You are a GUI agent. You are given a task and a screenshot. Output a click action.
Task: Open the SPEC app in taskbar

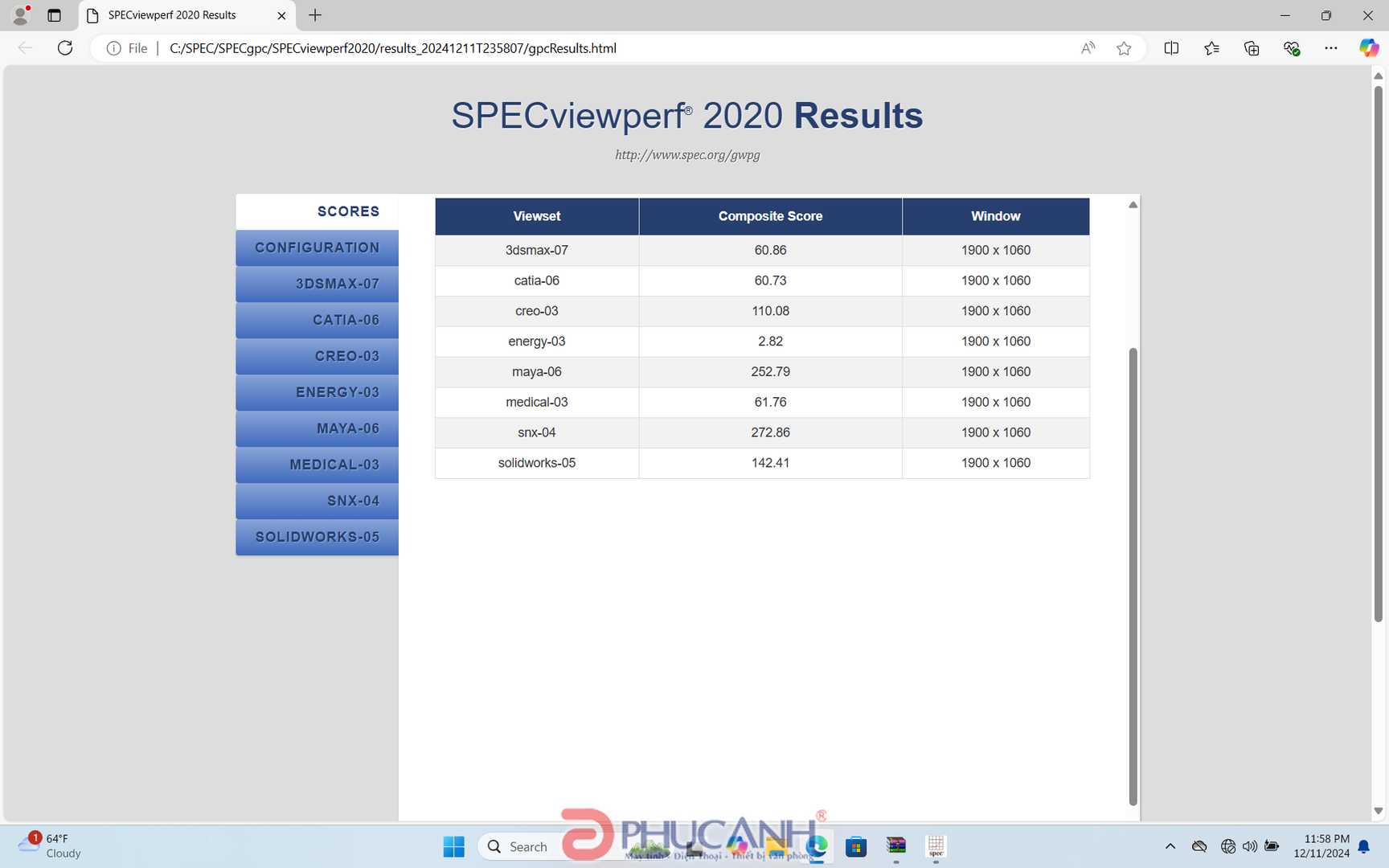coord(936,845)
